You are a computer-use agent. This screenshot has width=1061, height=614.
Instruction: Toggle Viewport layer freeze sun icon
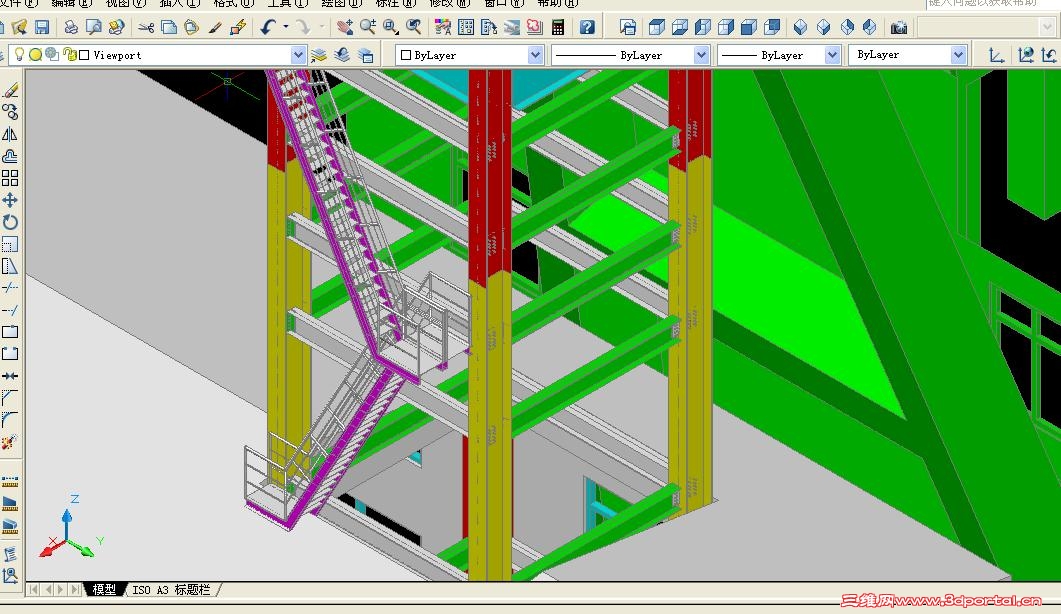tap(35, 54)
